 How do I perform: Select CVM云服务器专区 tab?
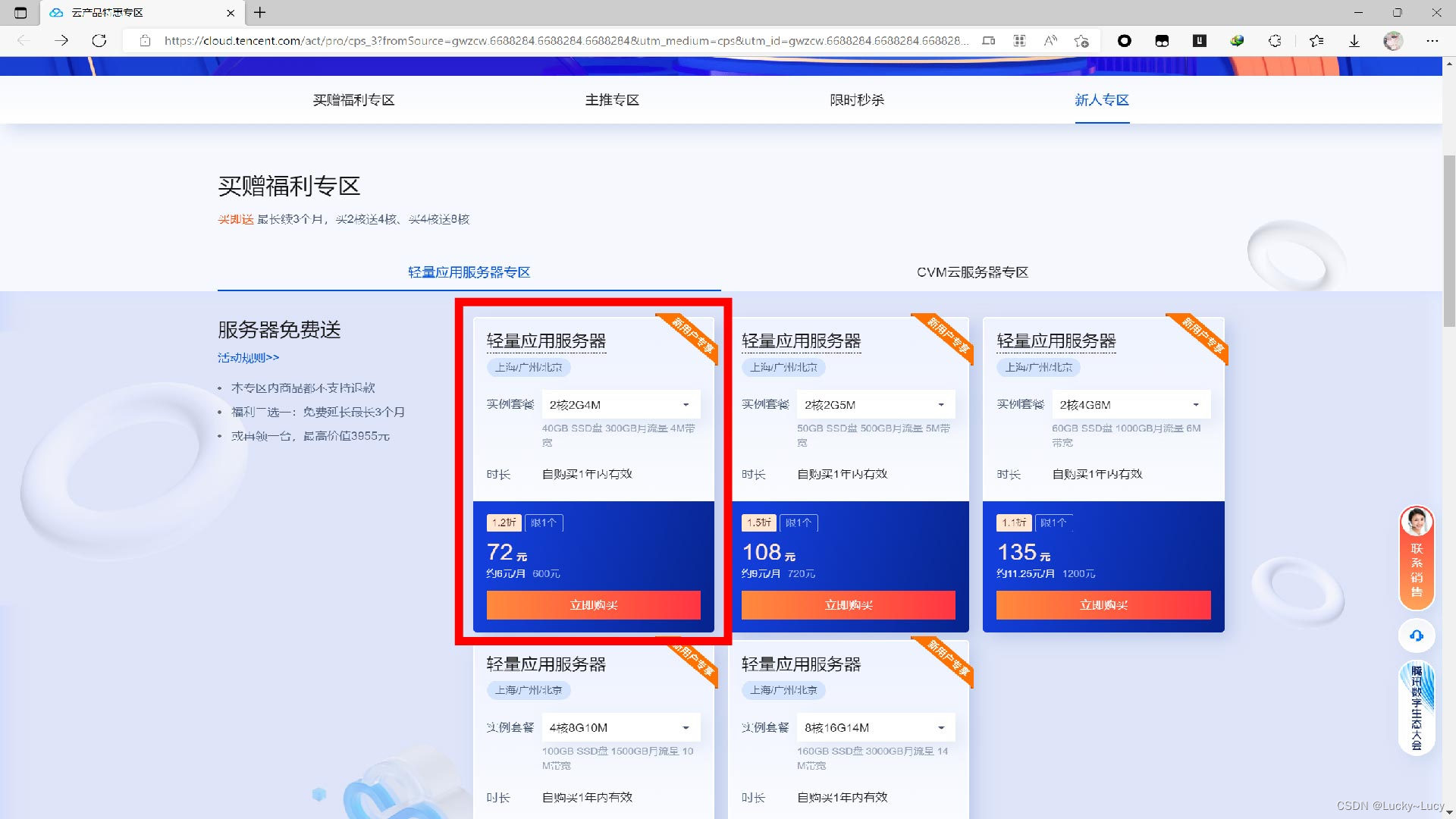pos(973,272)
